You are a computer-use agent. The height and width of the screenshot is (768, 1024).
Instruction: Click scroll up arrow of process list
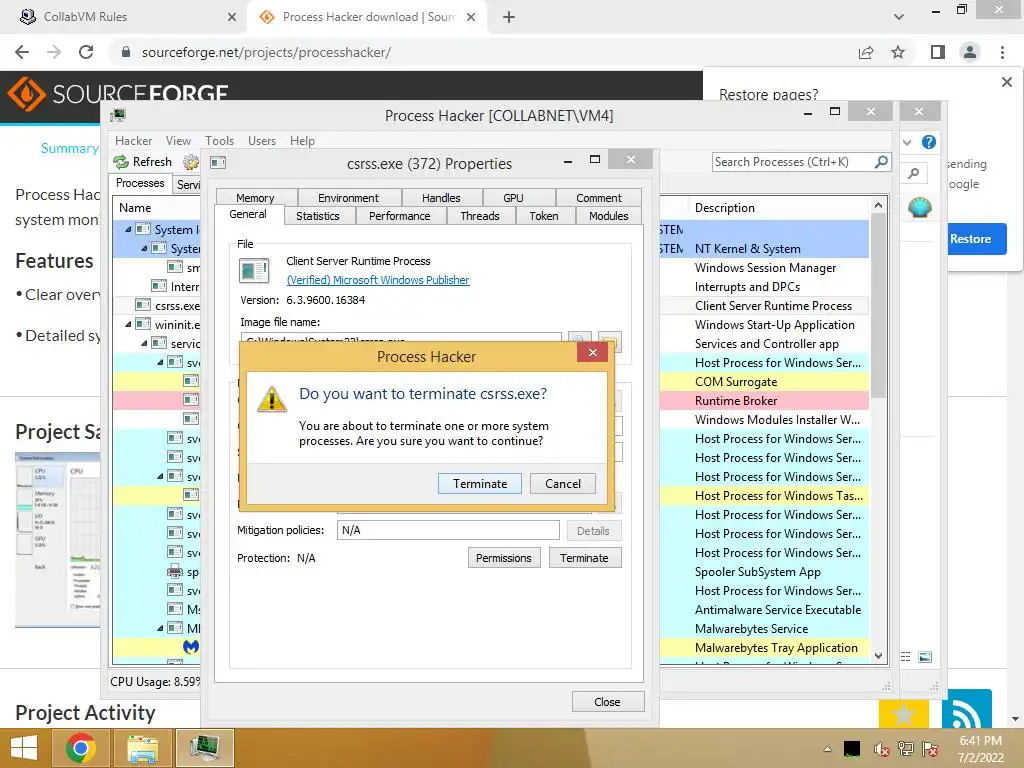tap(878, 205)
